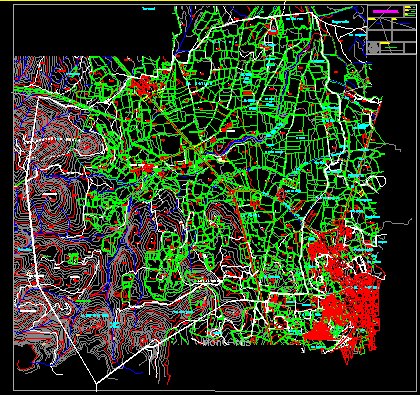Click the gray text label along bottom map edge
The width and height of the screenshot is (420, 395).
[227, 342]
